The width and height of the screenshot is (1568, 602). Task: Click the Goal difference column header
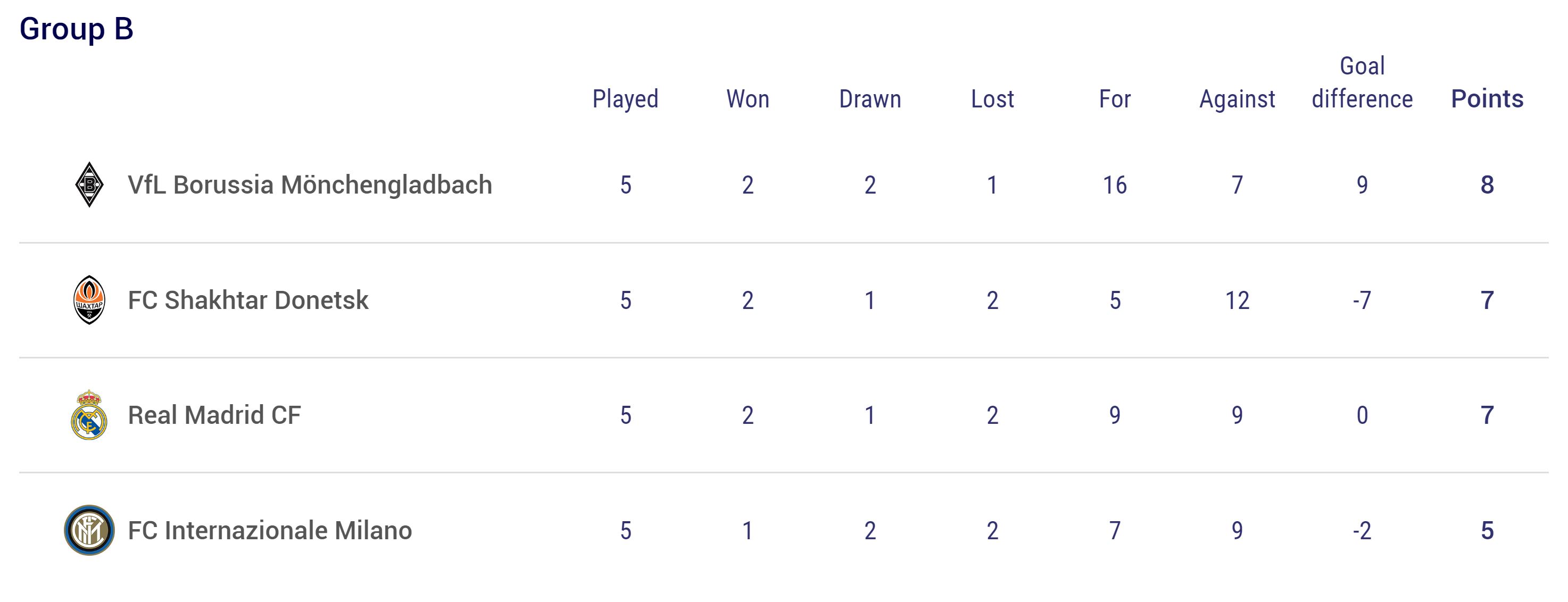[x=1362, y=82]
